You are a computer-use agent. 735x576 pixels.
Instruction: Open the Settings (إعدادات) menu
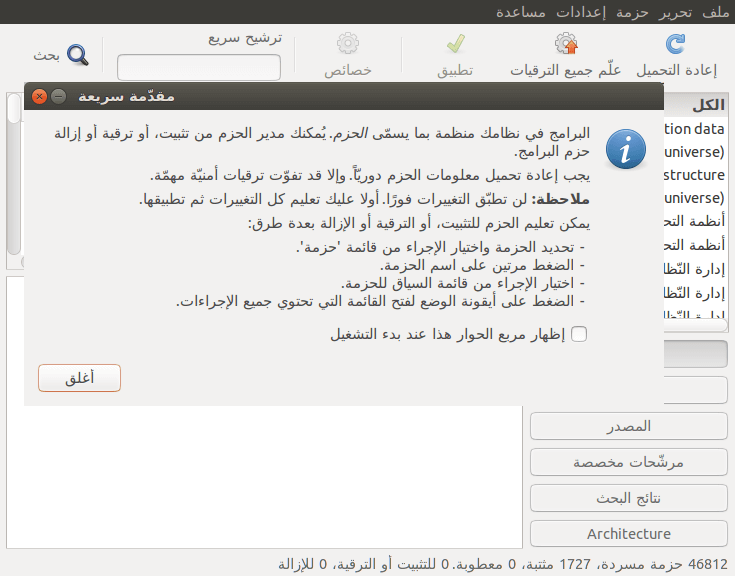(581, 12)
